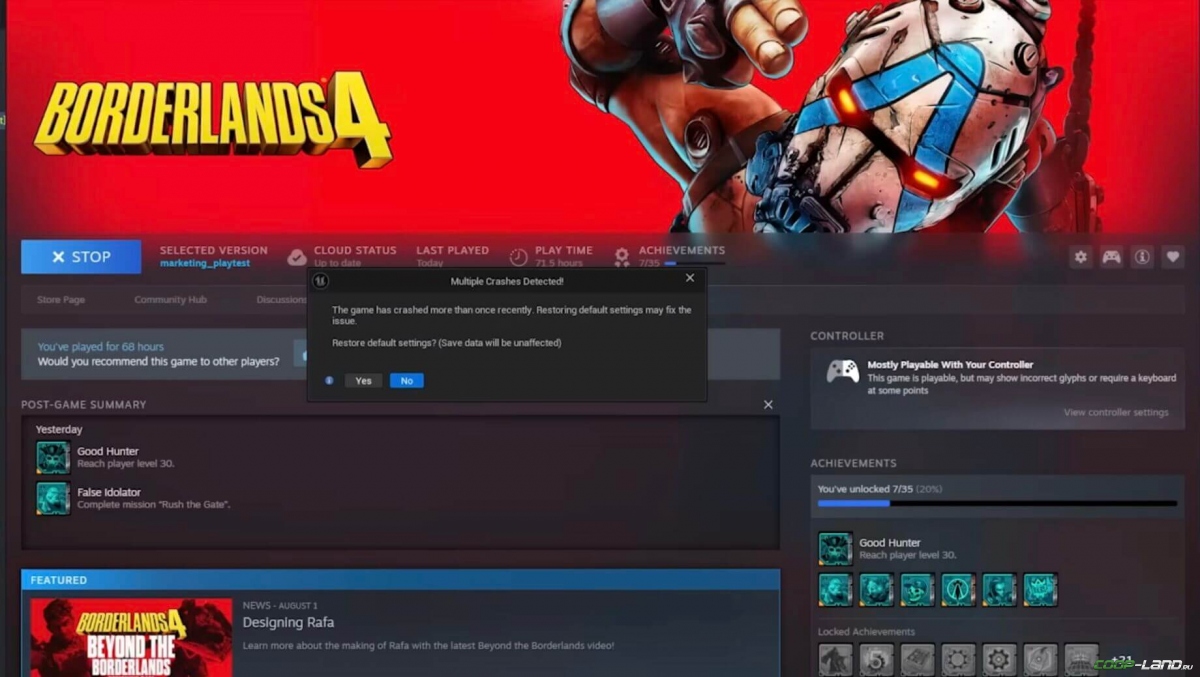Click the STOP button

point(80,257)
